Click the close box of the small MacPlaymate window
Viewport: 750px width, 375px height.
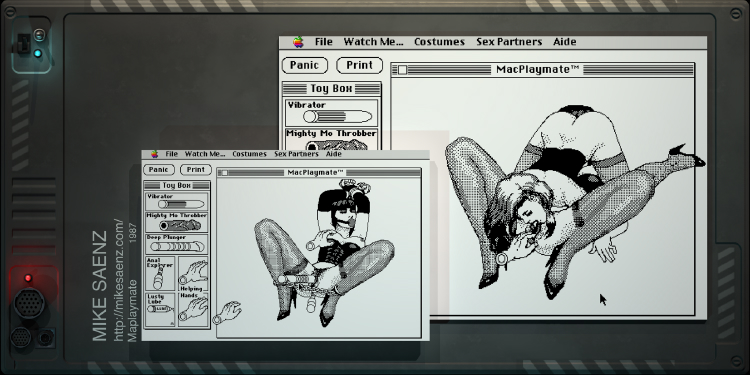[225, 173]
